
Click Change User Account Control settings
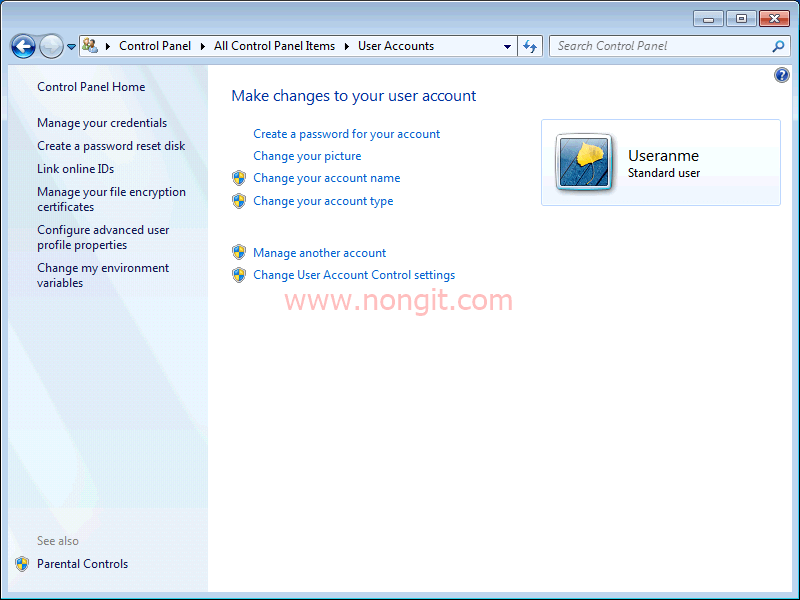354,275
